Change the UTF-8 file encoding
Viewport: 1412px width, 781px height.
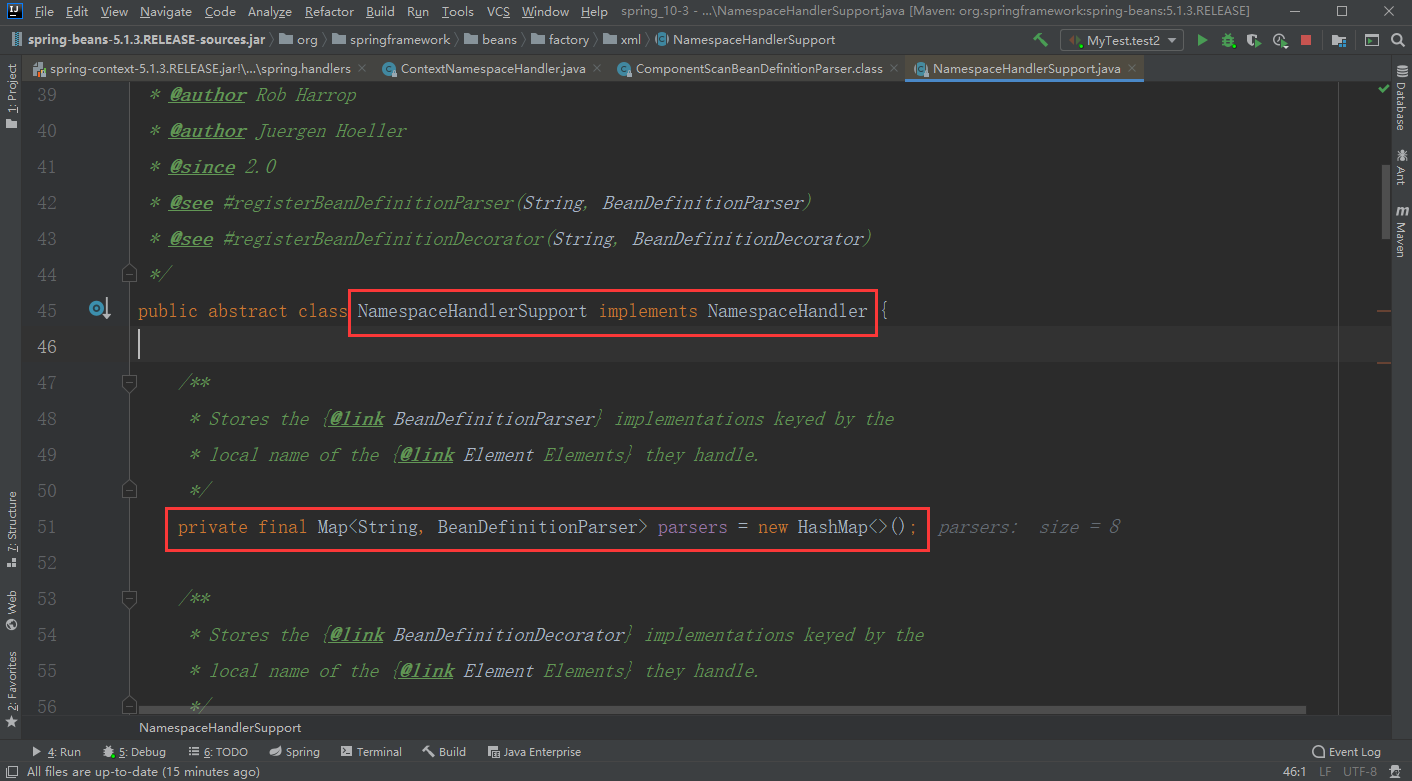click(1361, 771)
